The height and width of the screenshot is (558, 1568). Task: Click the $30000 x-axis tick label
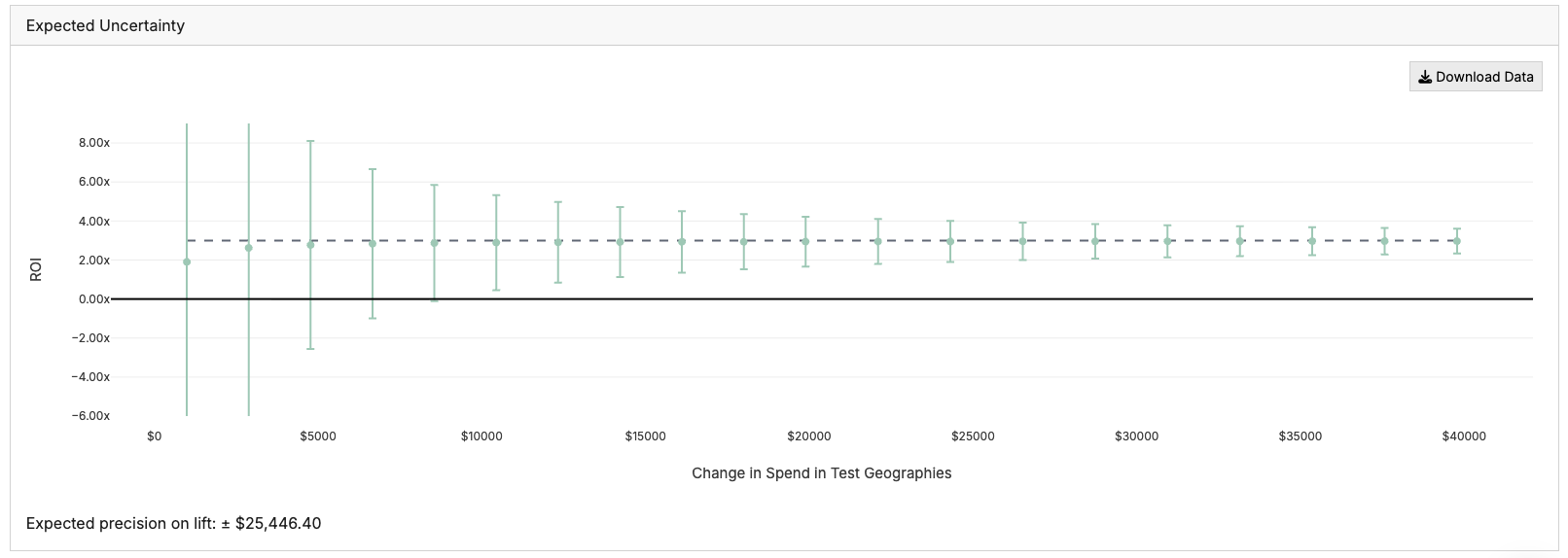click(1136, 436)
